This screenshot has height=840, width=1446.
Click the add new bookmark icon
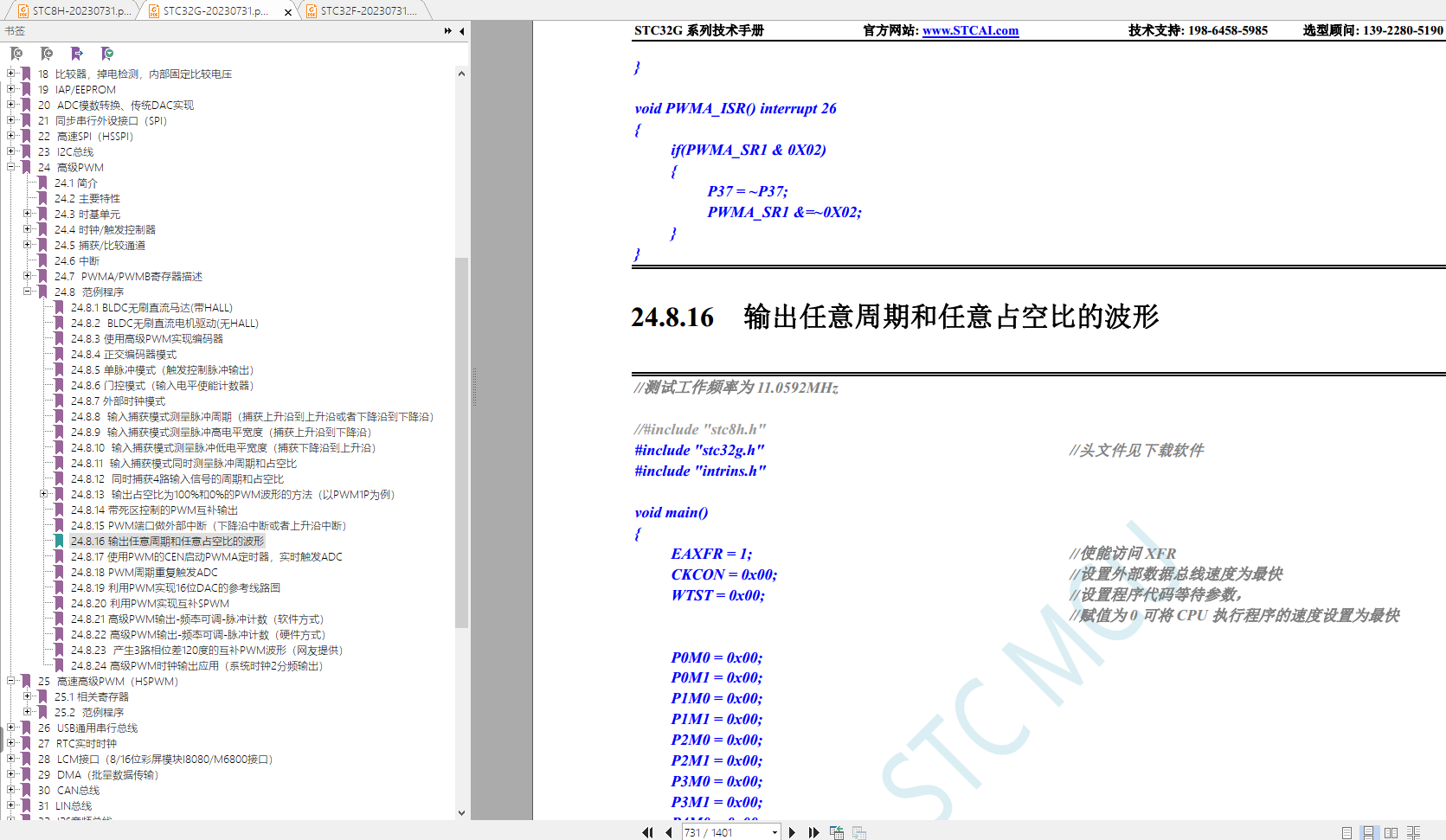[47, 54]
